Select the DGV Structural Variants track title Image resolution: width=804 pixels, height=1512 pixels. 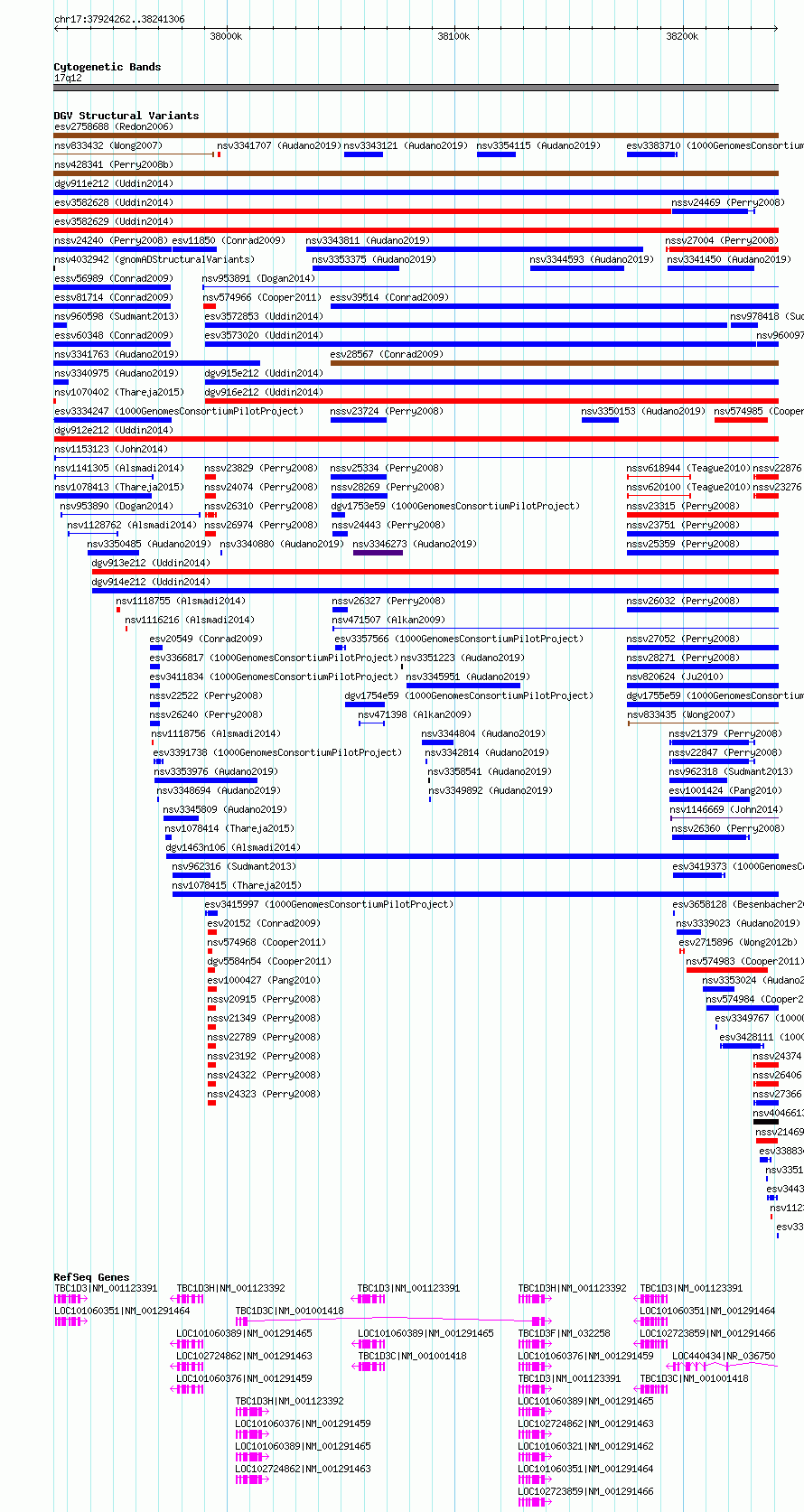126,116
